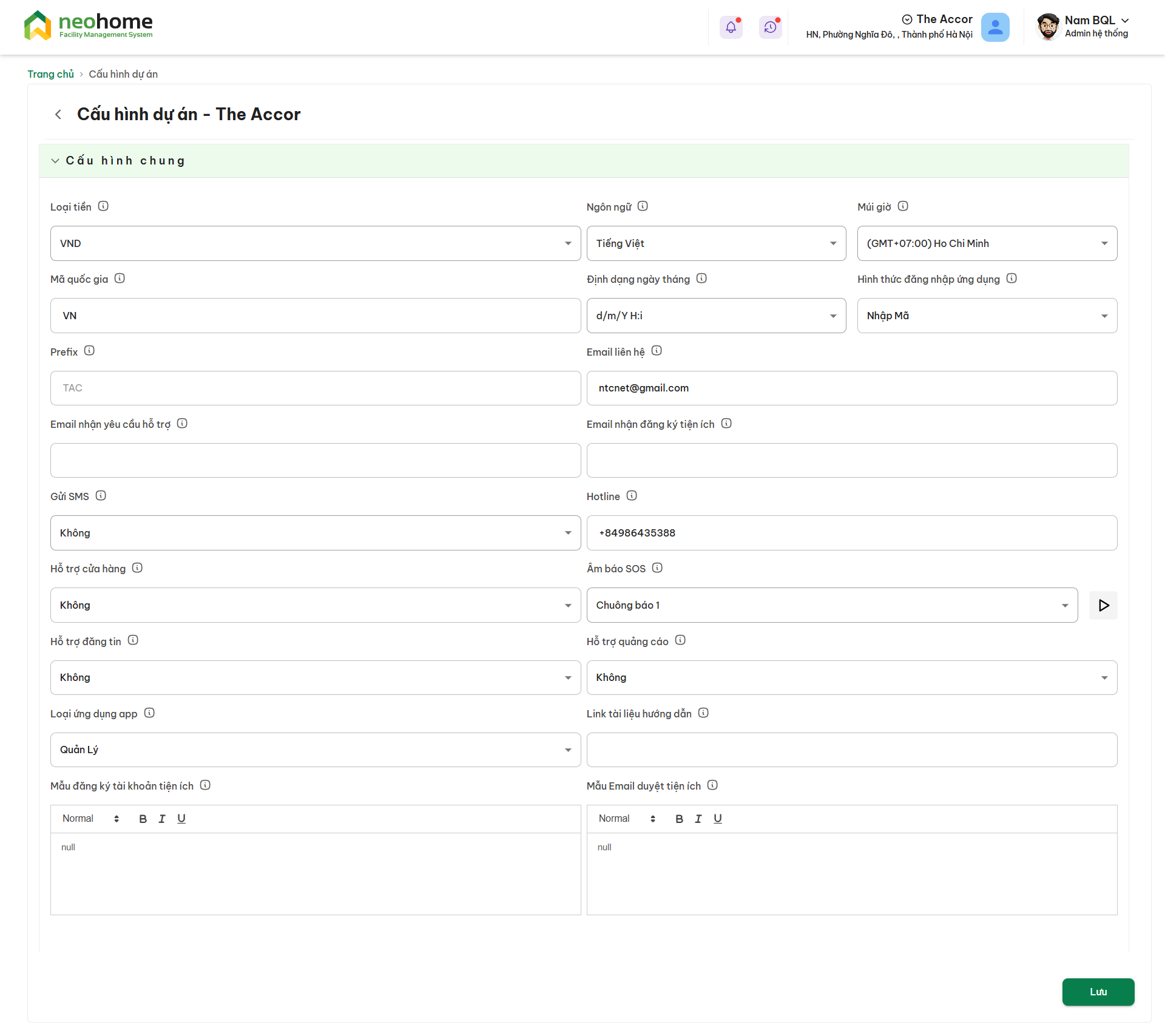
Task: Click the Email liên hệ input field
Action: pyautogui.click(x=851, y=388)
